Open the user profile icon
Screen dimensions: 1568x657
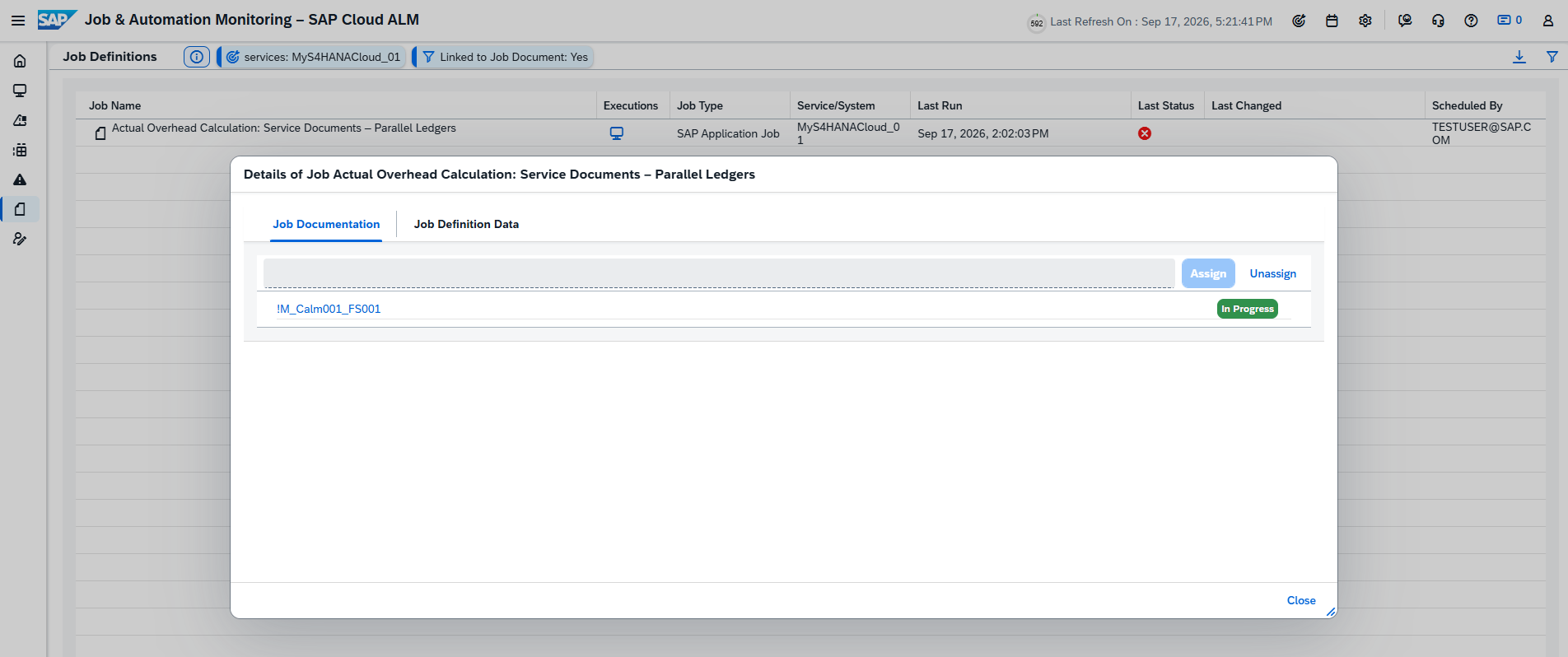pos(1548,21)
